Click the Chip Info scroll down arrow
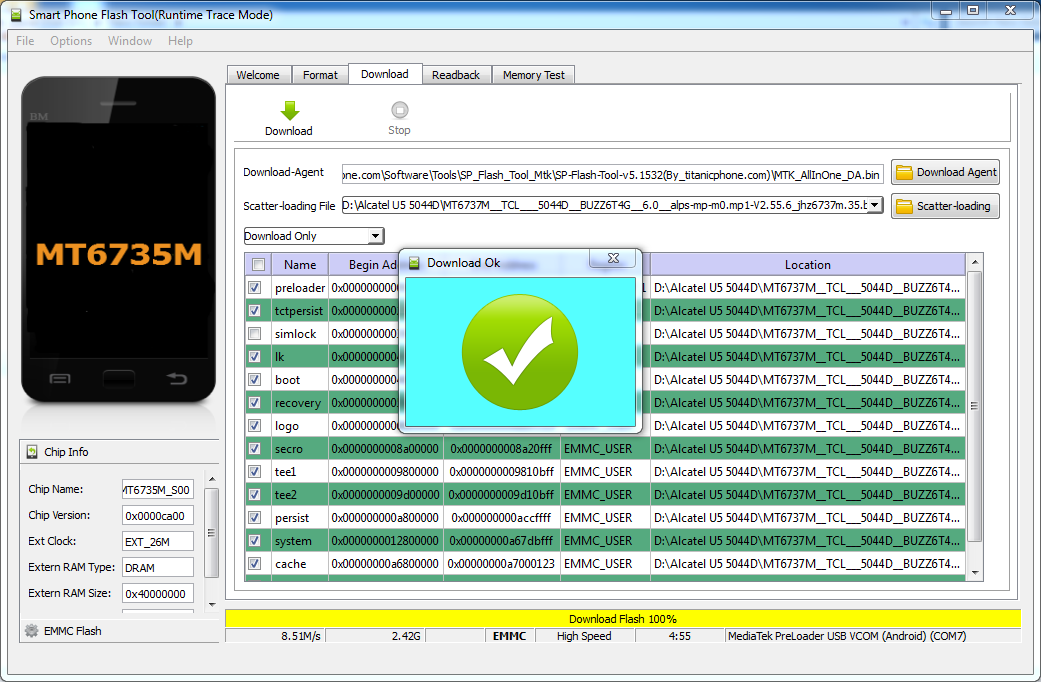This screenshot has height=682, width=1041. click(212, 604)
